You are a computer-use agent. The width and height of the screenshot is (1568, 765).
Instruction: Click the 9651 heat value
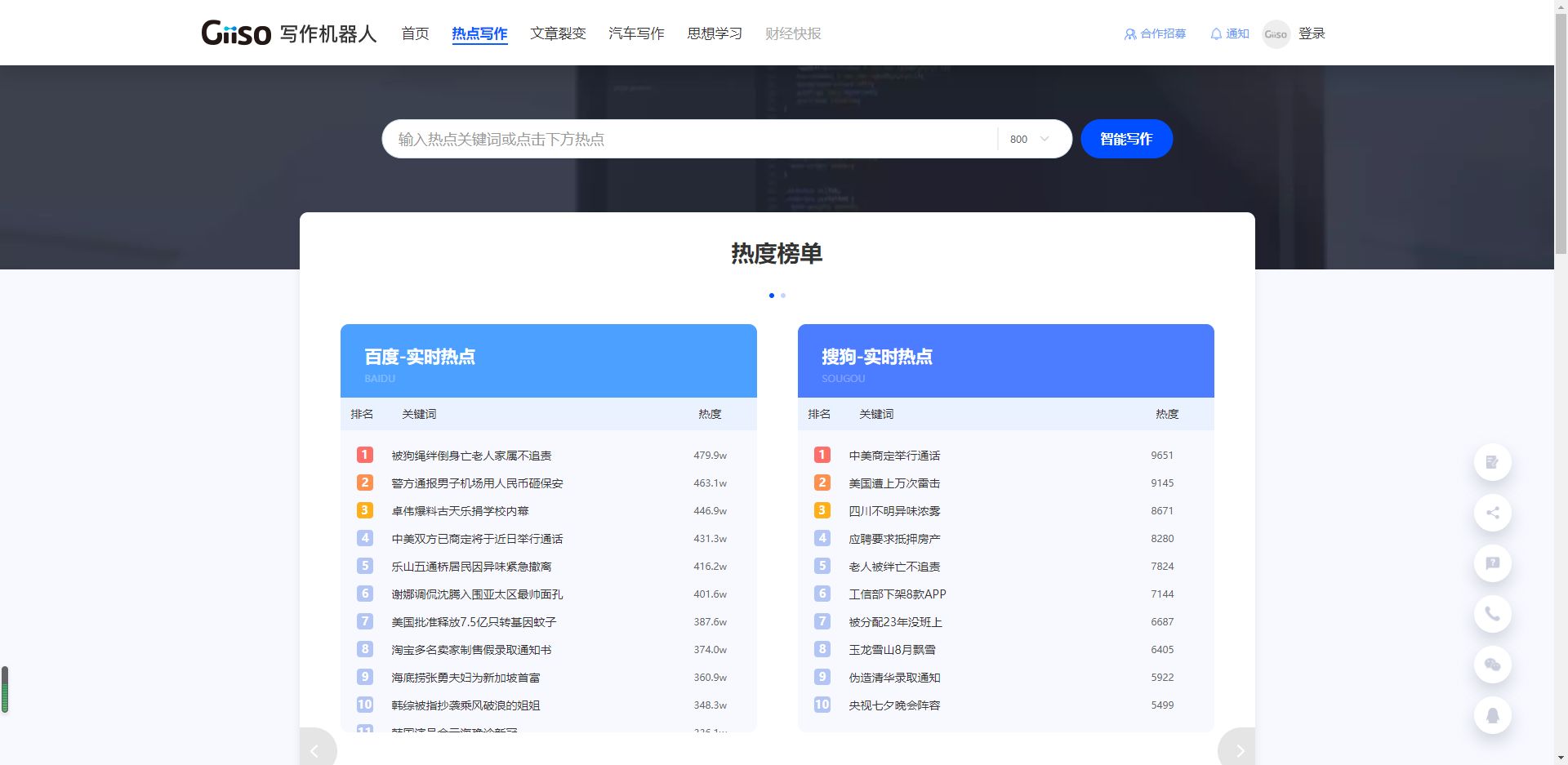point(1162,456)
